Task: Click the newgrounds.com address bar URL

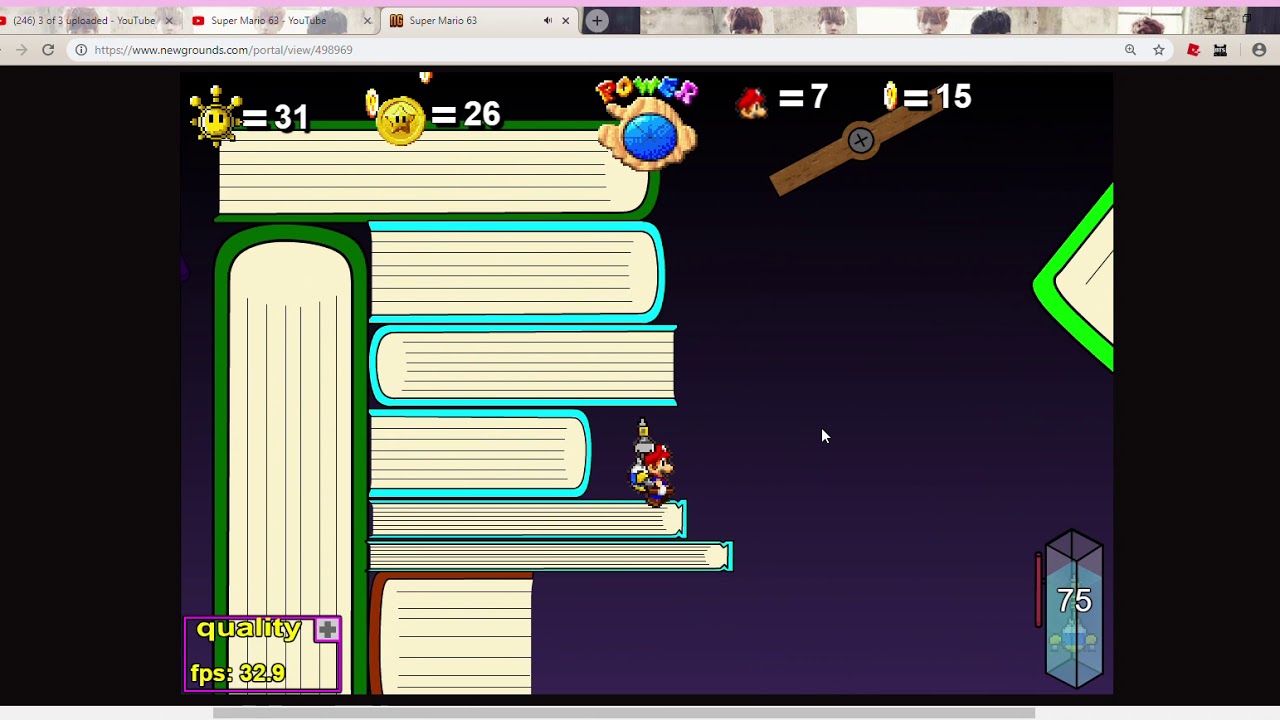Action: 223,50
